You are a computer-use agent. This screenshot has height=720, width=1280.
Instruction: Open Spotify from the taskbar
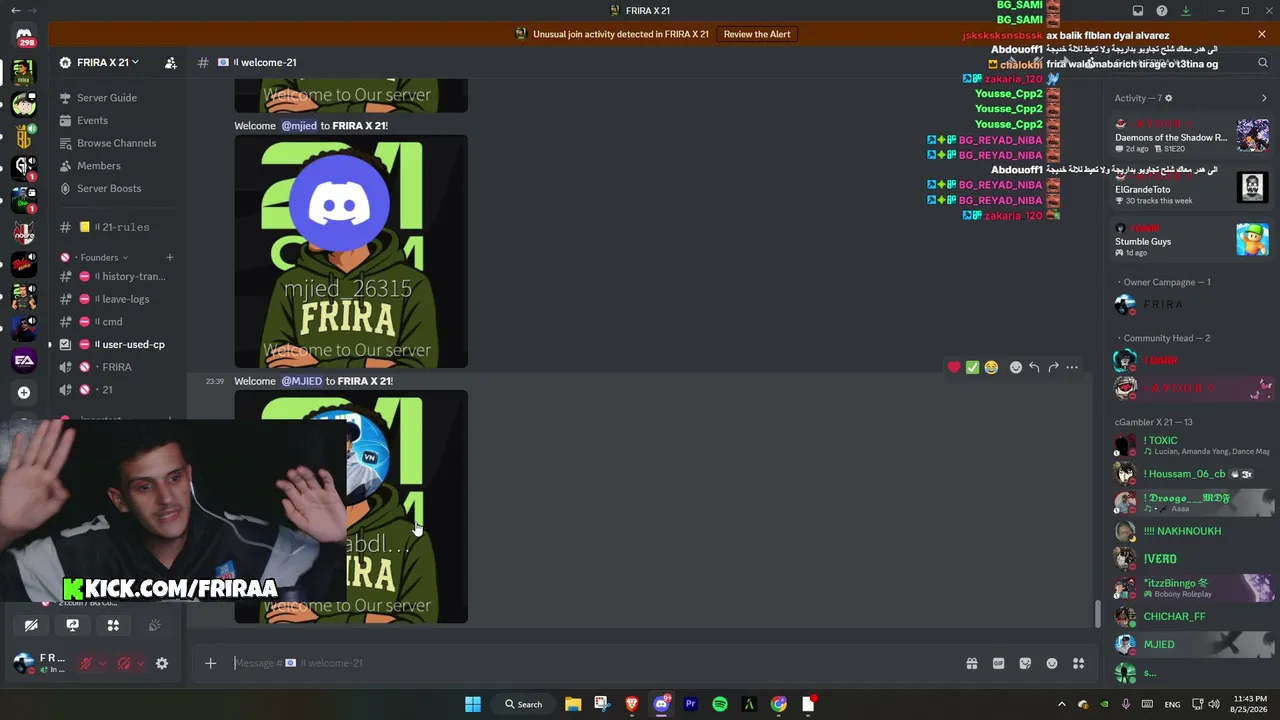pyautogui.click(x=720, y=704)
